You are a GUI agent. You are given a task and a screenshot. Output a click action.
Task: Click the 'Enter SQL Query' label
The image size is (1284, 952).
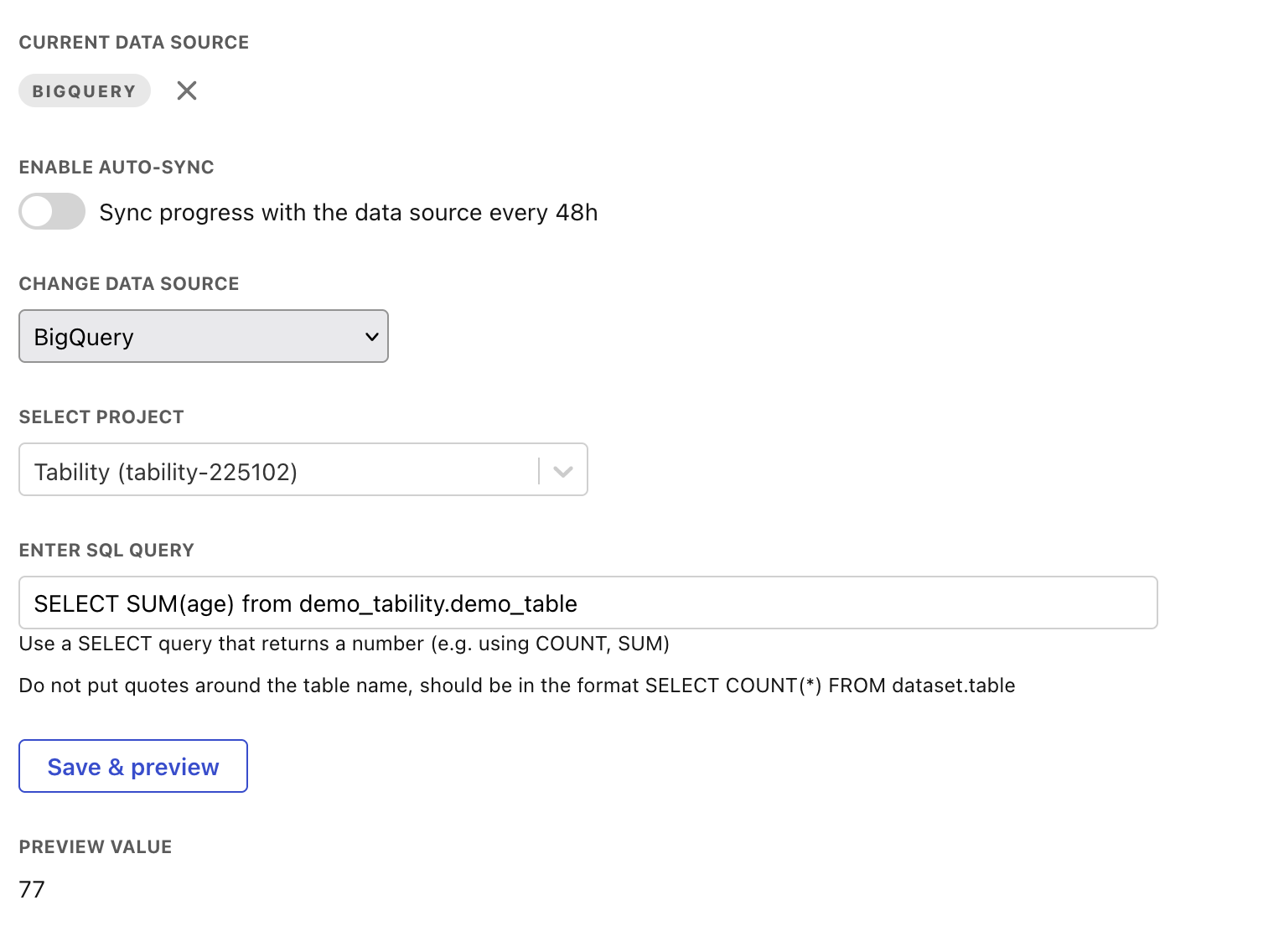coord(106,551)
